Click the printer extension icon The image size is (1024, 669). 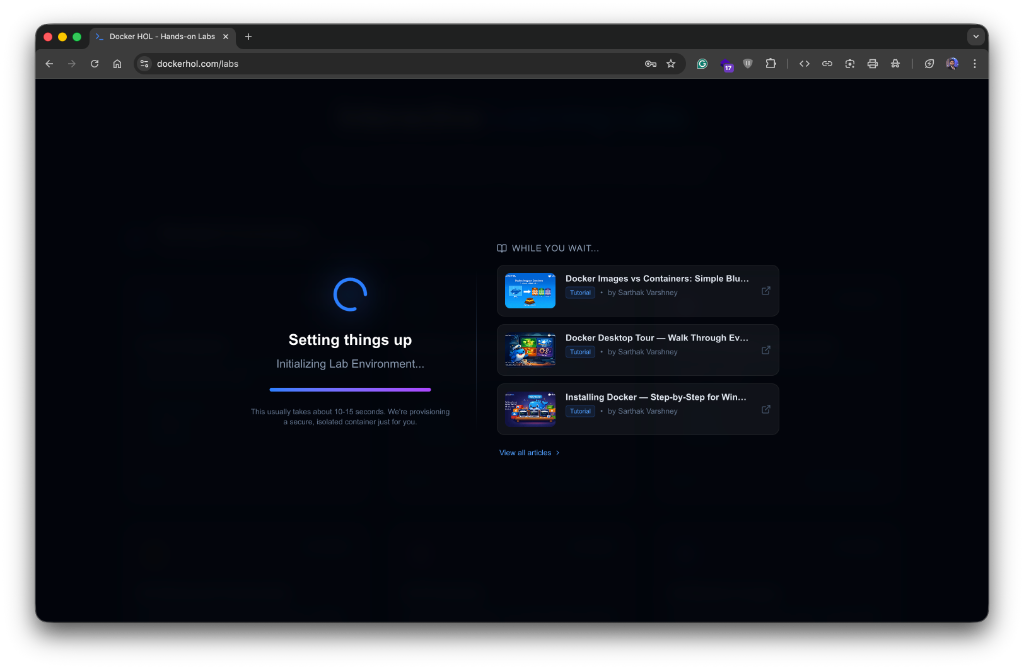872,64
